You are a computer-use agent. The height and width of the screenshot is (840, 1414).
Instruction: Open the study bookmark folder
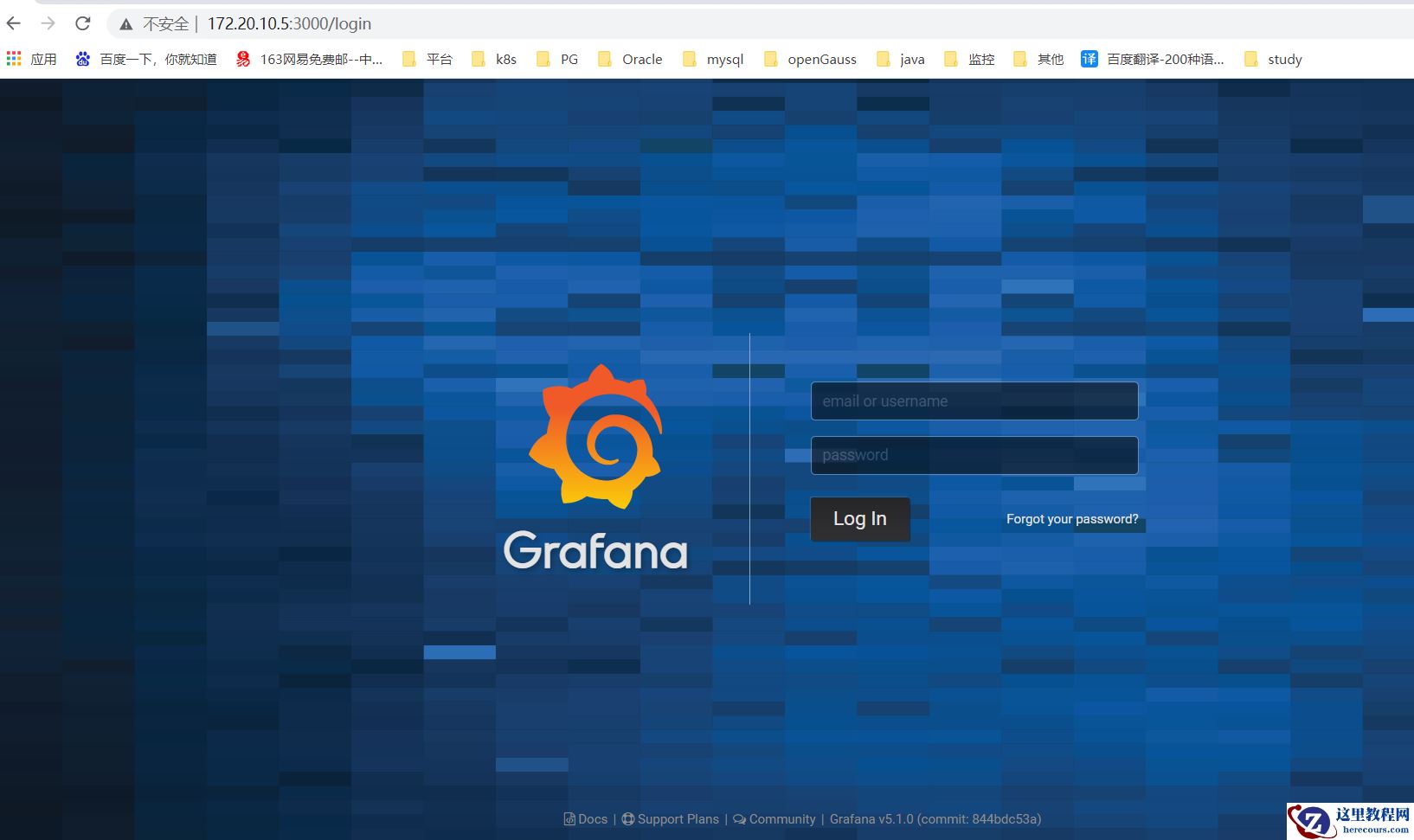coord(1273,59)
